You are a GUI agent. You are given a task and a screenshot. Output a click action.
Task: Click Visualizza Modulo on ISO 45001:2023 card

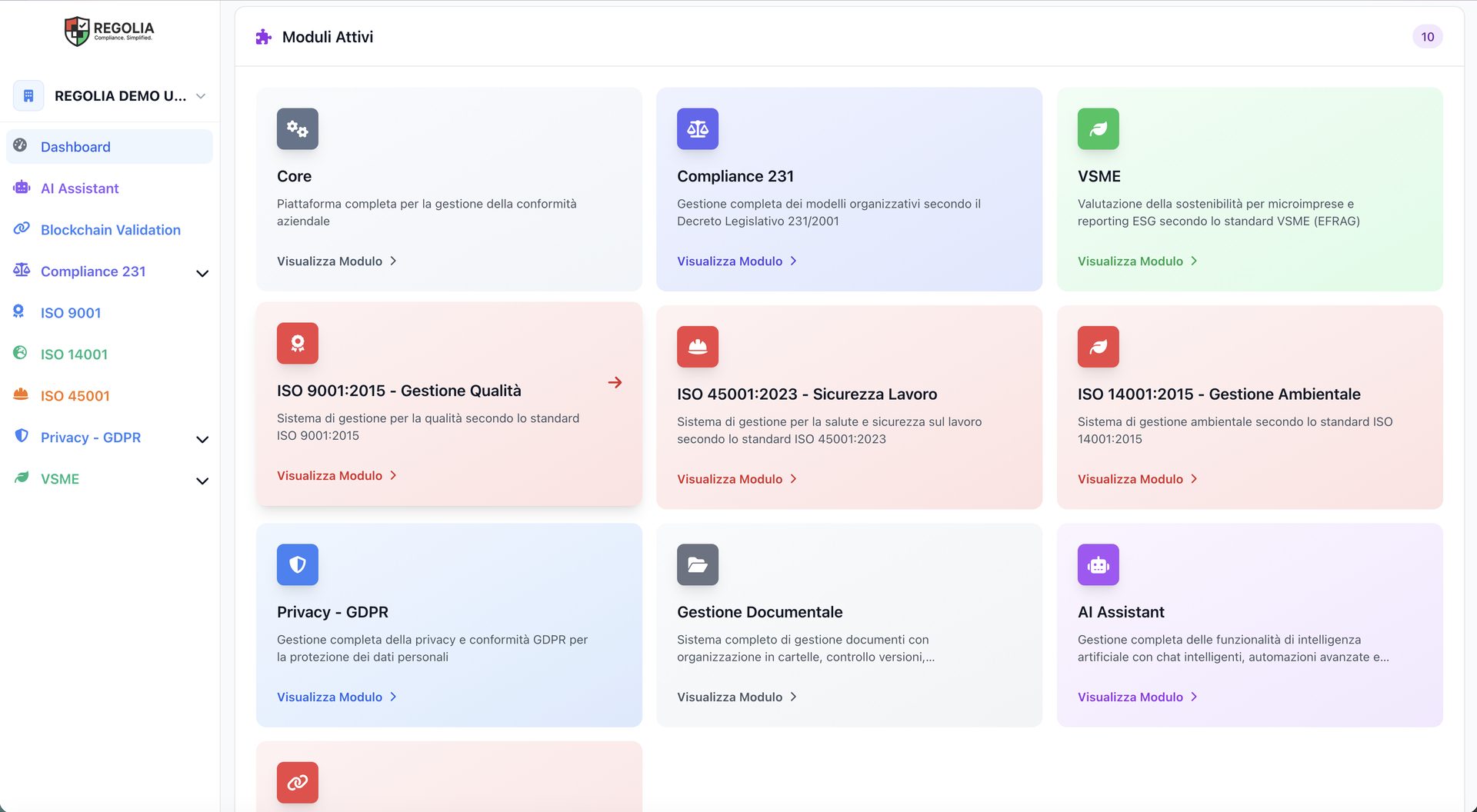coord(737,478)
